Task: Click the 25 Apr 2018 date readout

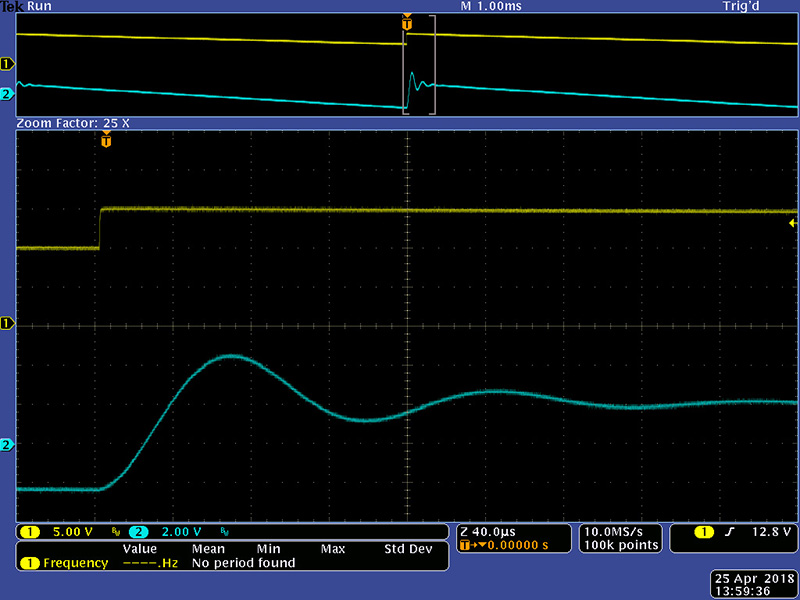Action: point(755,579)
